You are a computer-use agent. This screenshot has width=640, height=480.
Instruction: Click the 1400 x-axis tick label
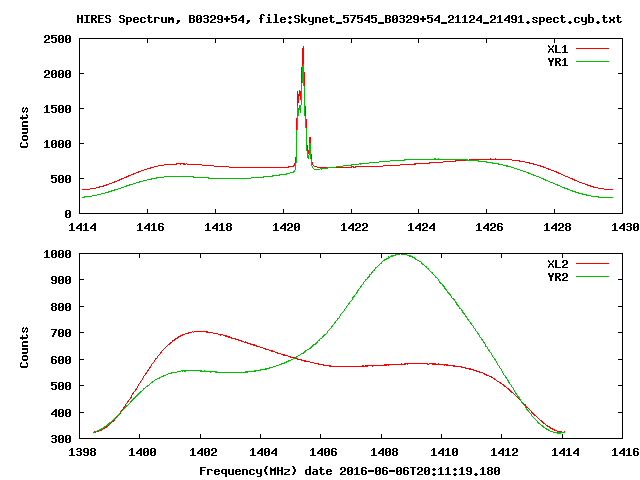point(142,452)
